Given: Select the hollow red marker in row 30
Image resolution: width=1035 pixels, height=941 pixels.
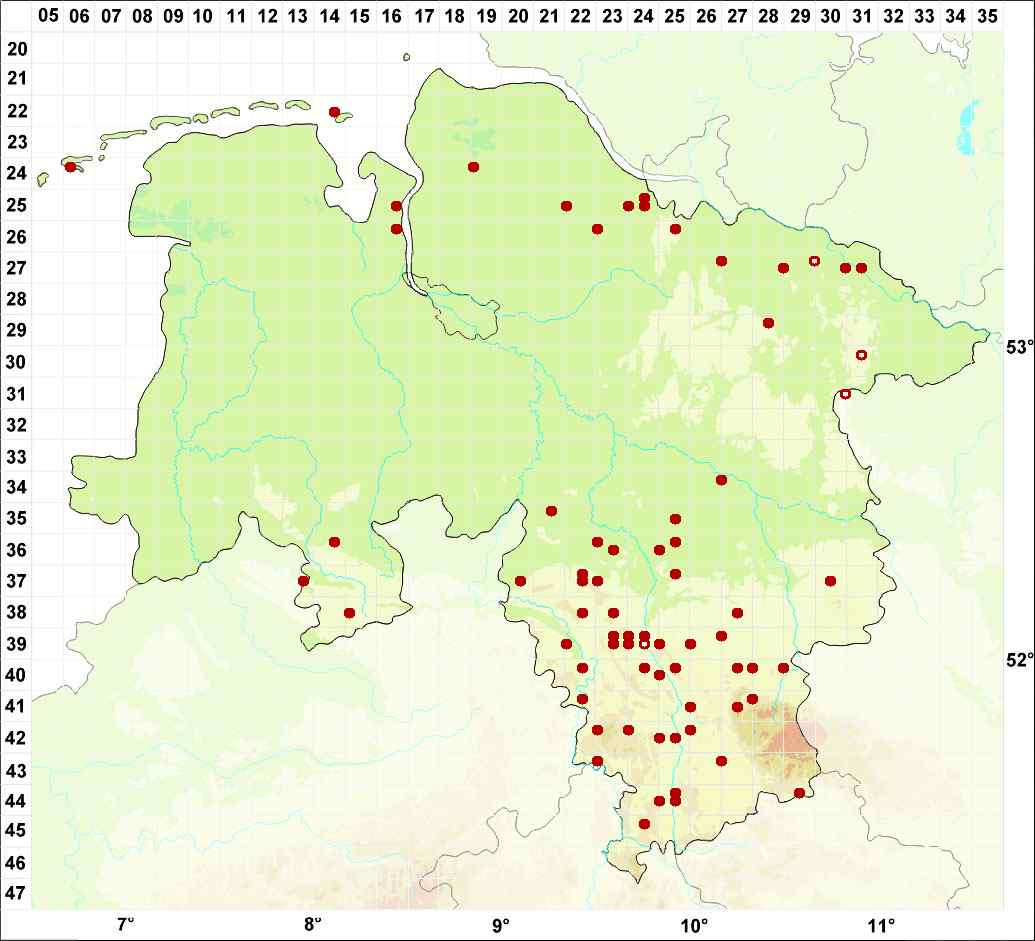Looking at the screenshot, I should click(x=861, y=355).
